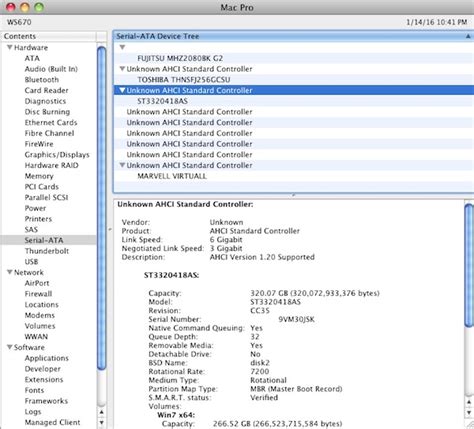Select SAS in the sidebar
474x429 pixels.
(x=31, y=229)
